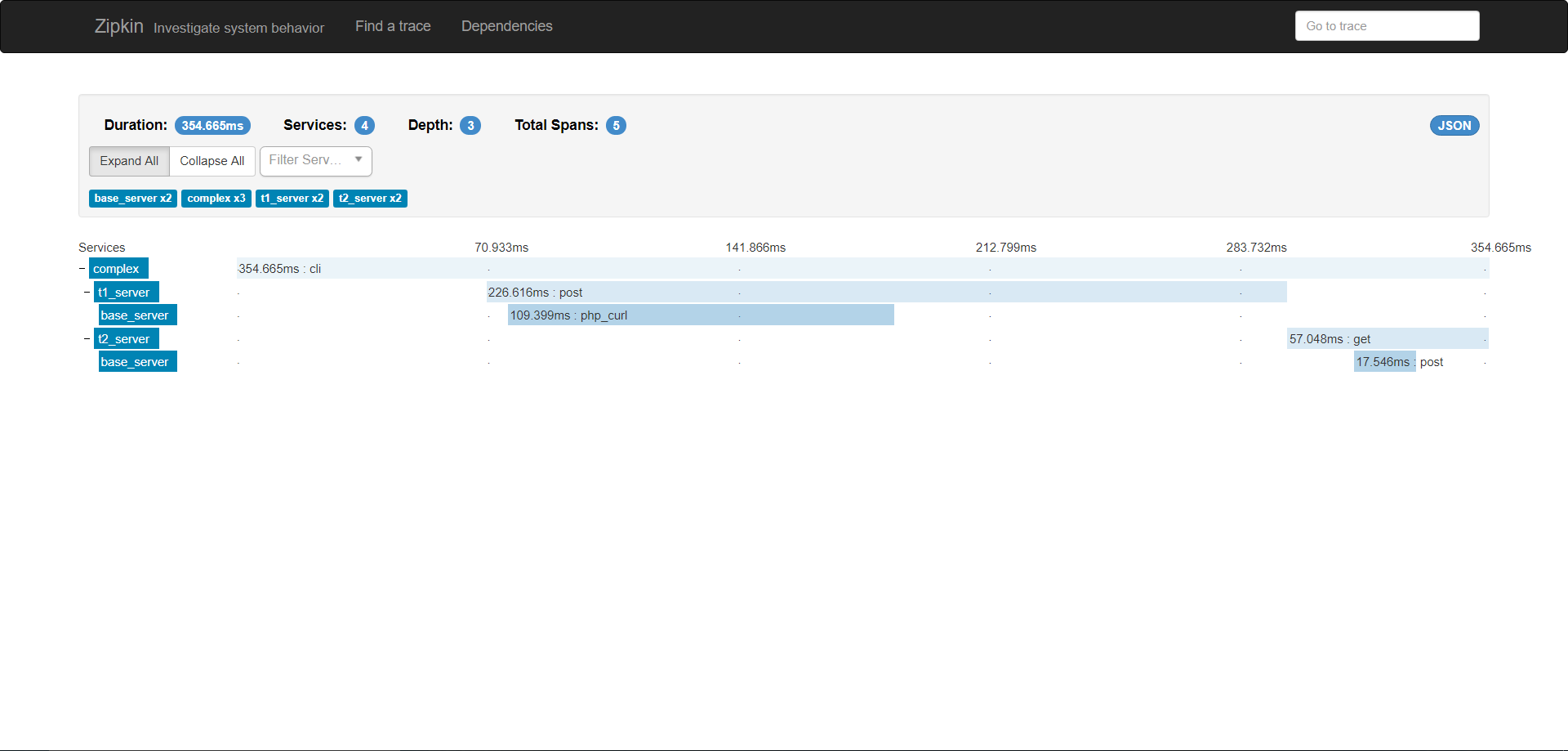Download trace with JSON button

(x=1454, y=126)
